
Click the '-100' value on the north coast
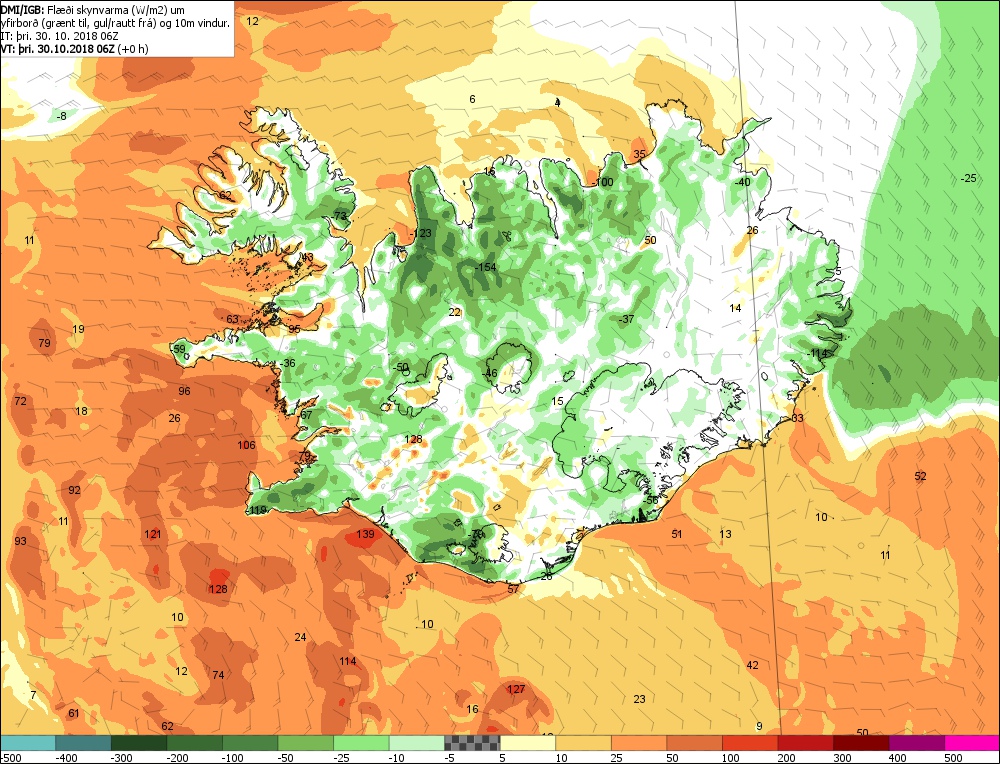(x=603, y=182)
